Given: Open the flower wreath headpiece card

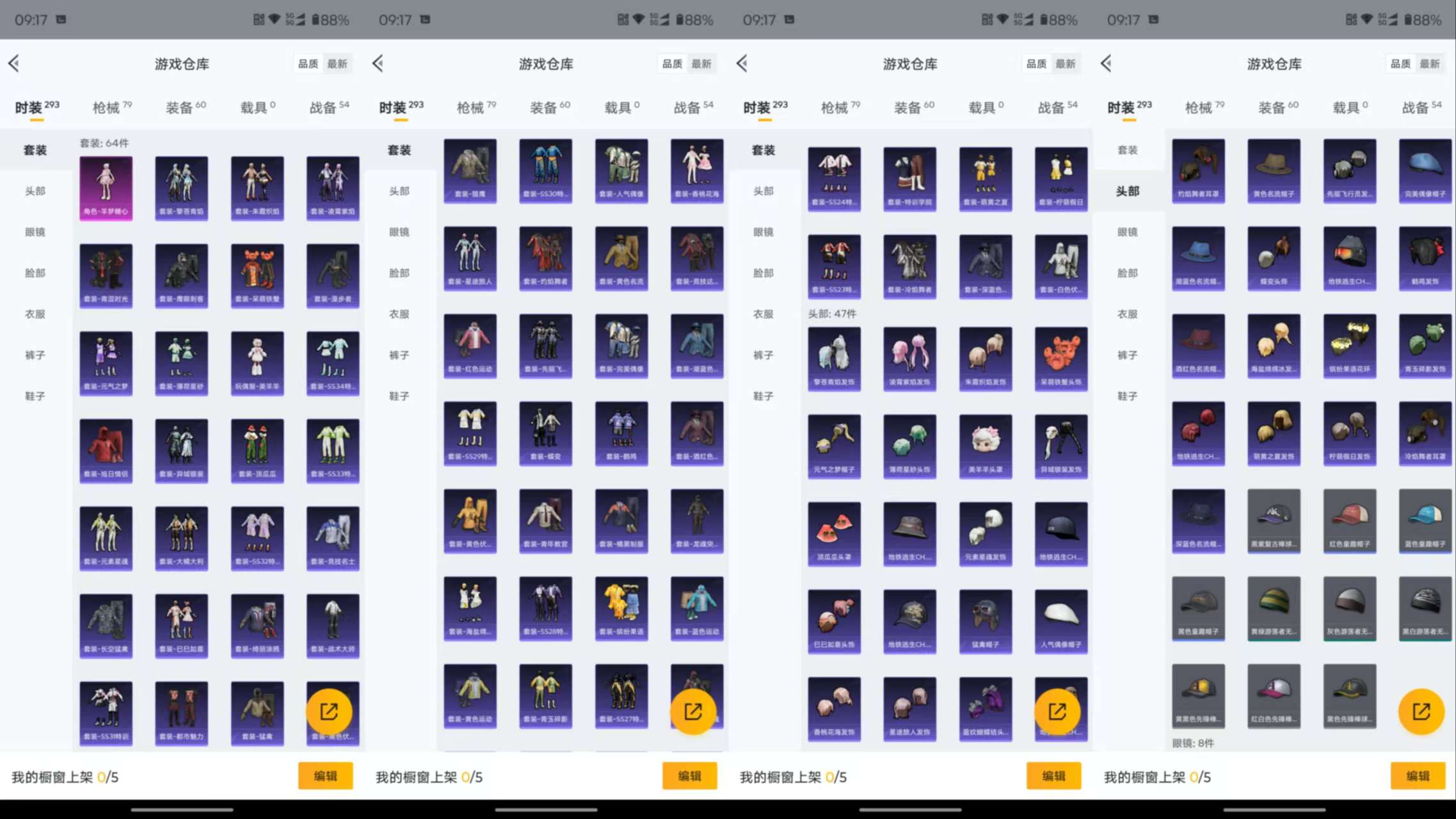Looking at the screenshot, I should [x=1350, y=346].
